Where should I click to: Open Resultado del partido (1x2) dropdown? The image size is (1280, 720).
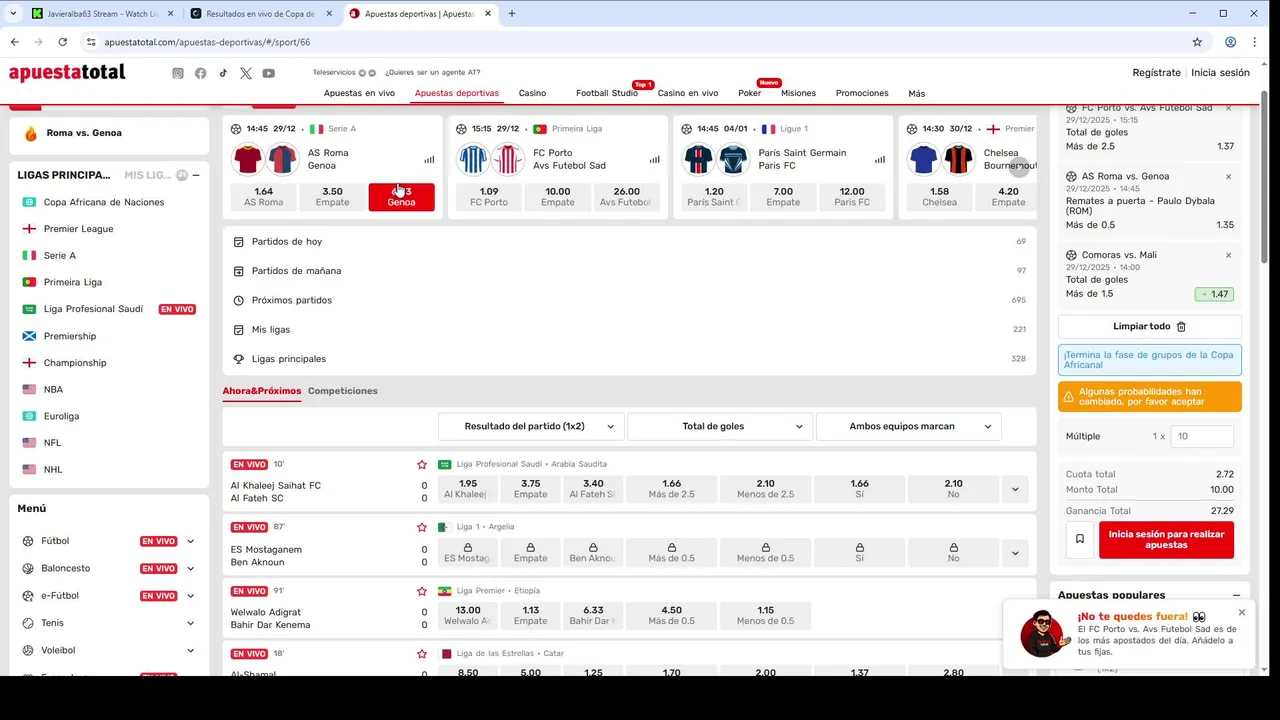tap(531, 426)
